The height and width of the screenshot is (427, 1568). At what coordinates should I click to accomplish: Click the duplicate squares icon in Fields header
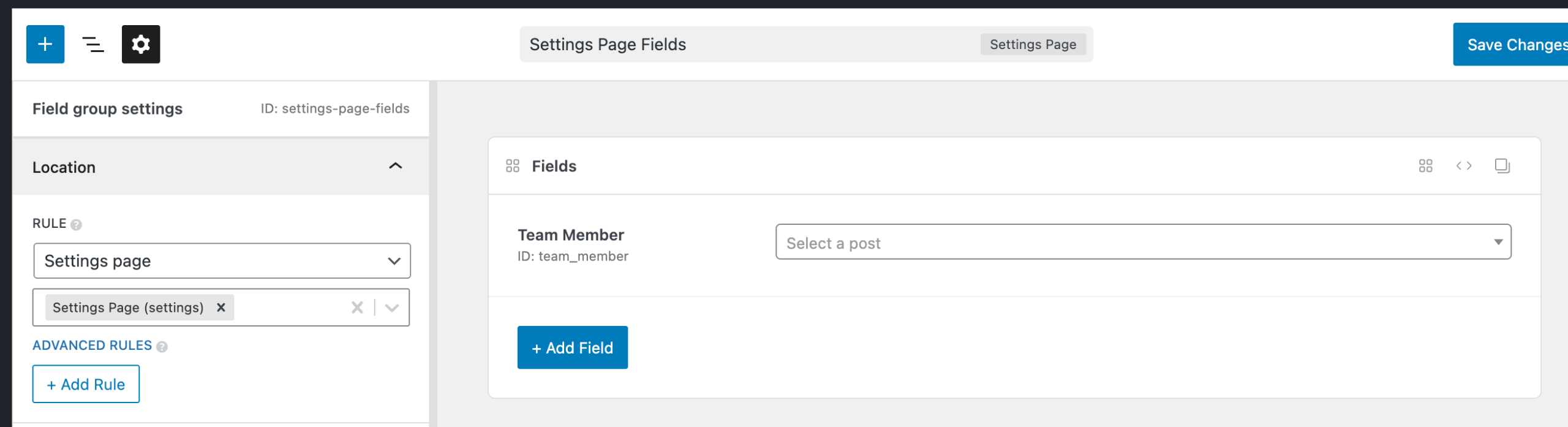click(1502, 166)
